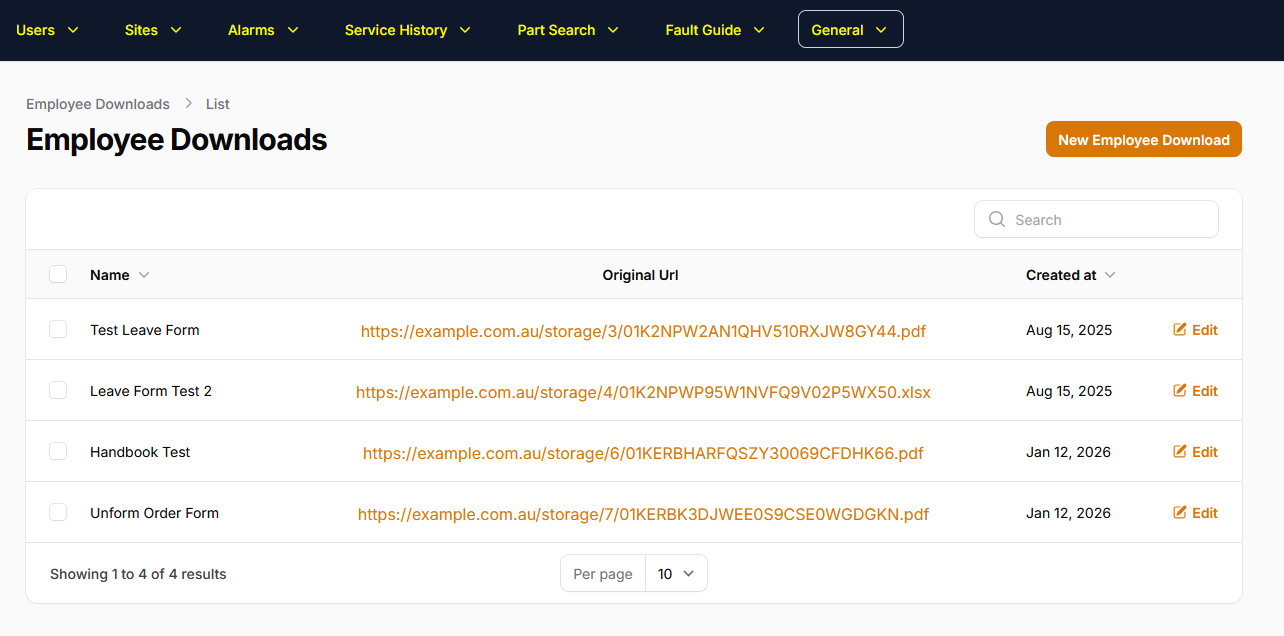Toggle the checkbox beside Unform Order Form
The height and width of the screenshot is (636, 1284).
pos(58,512)
